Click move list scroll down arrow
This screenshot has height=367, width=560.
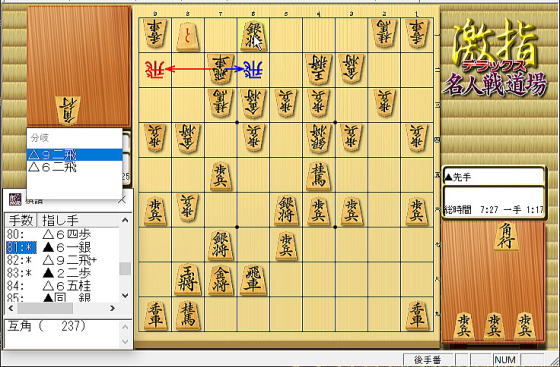[x=125, y=295]
